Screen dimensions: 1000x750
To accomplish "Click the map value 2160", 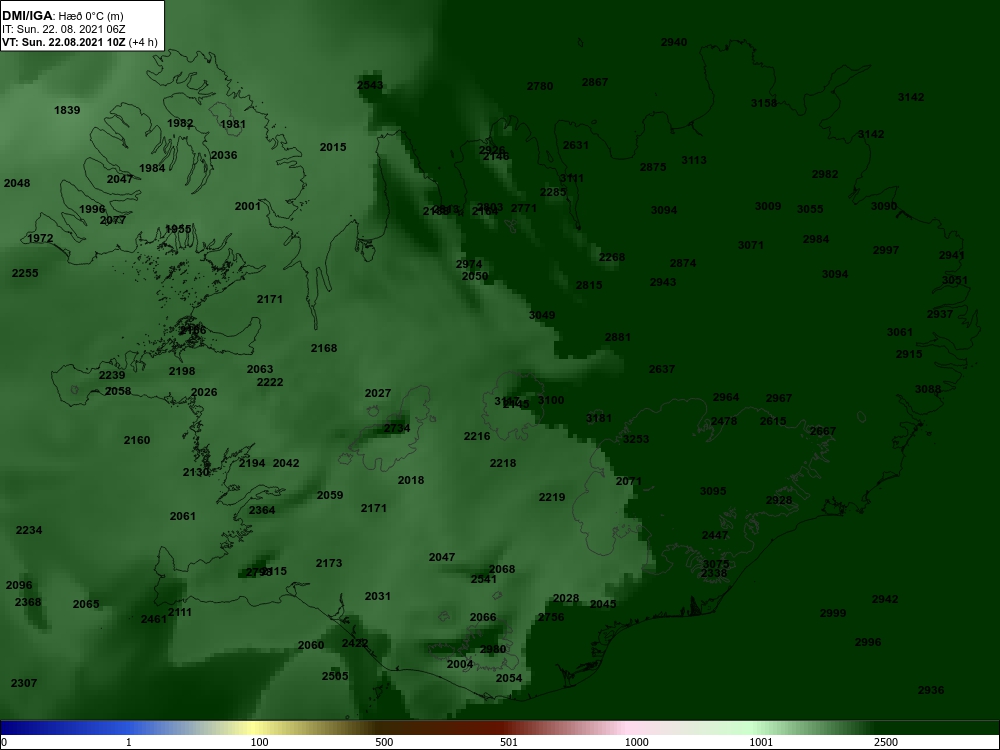I will click(136, 439).
